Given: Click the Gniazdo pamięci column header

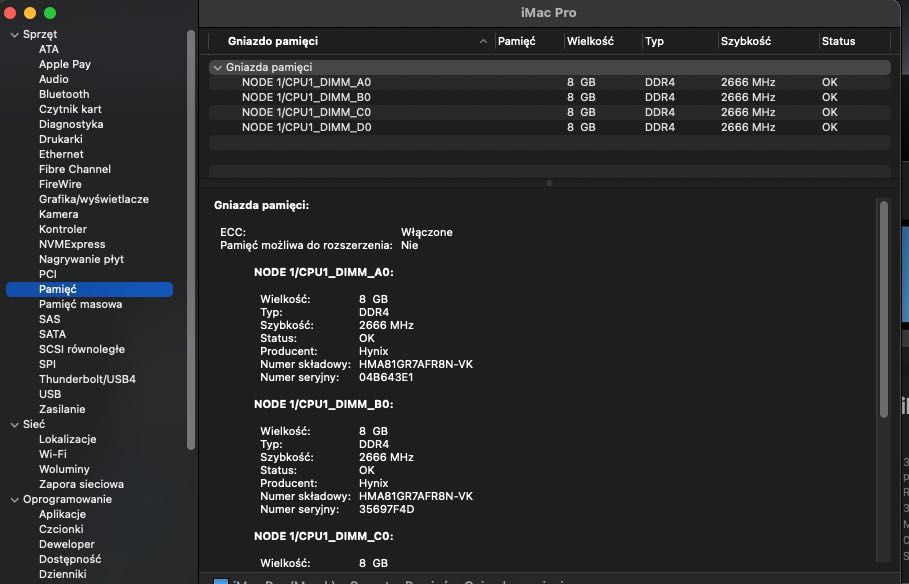Looking at the screenshot, I should (x=272, y=41).
